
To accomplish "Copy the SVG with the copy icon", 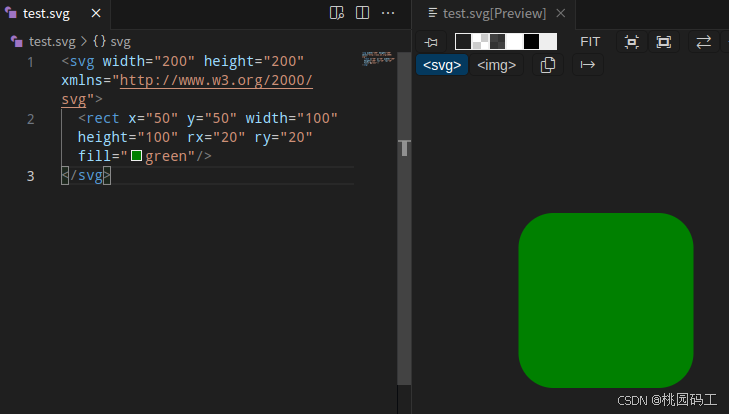I will tap(548, 65).
